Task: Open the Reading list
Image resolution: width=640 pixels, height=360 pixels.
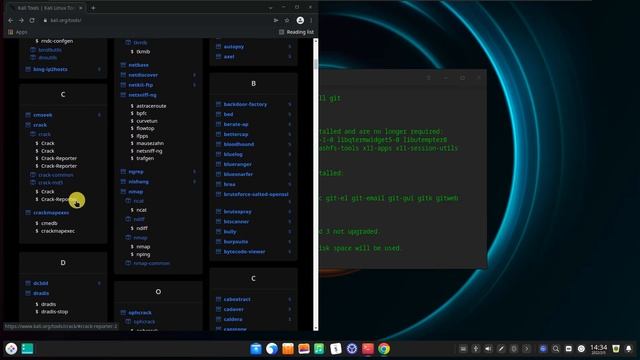Action: point(296,32)
